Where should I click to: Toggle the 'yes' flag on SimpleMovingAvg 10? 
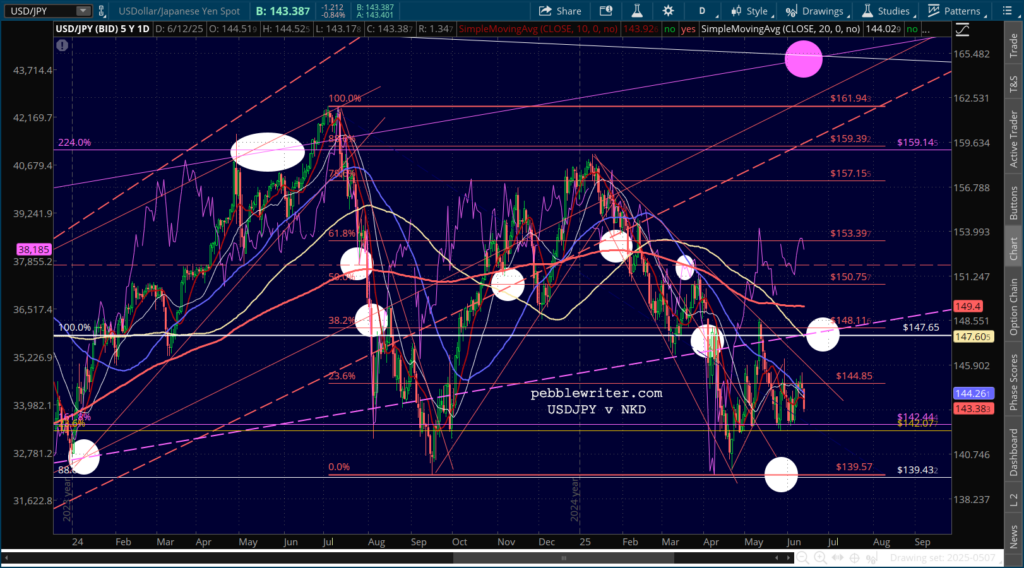point(688,29)
